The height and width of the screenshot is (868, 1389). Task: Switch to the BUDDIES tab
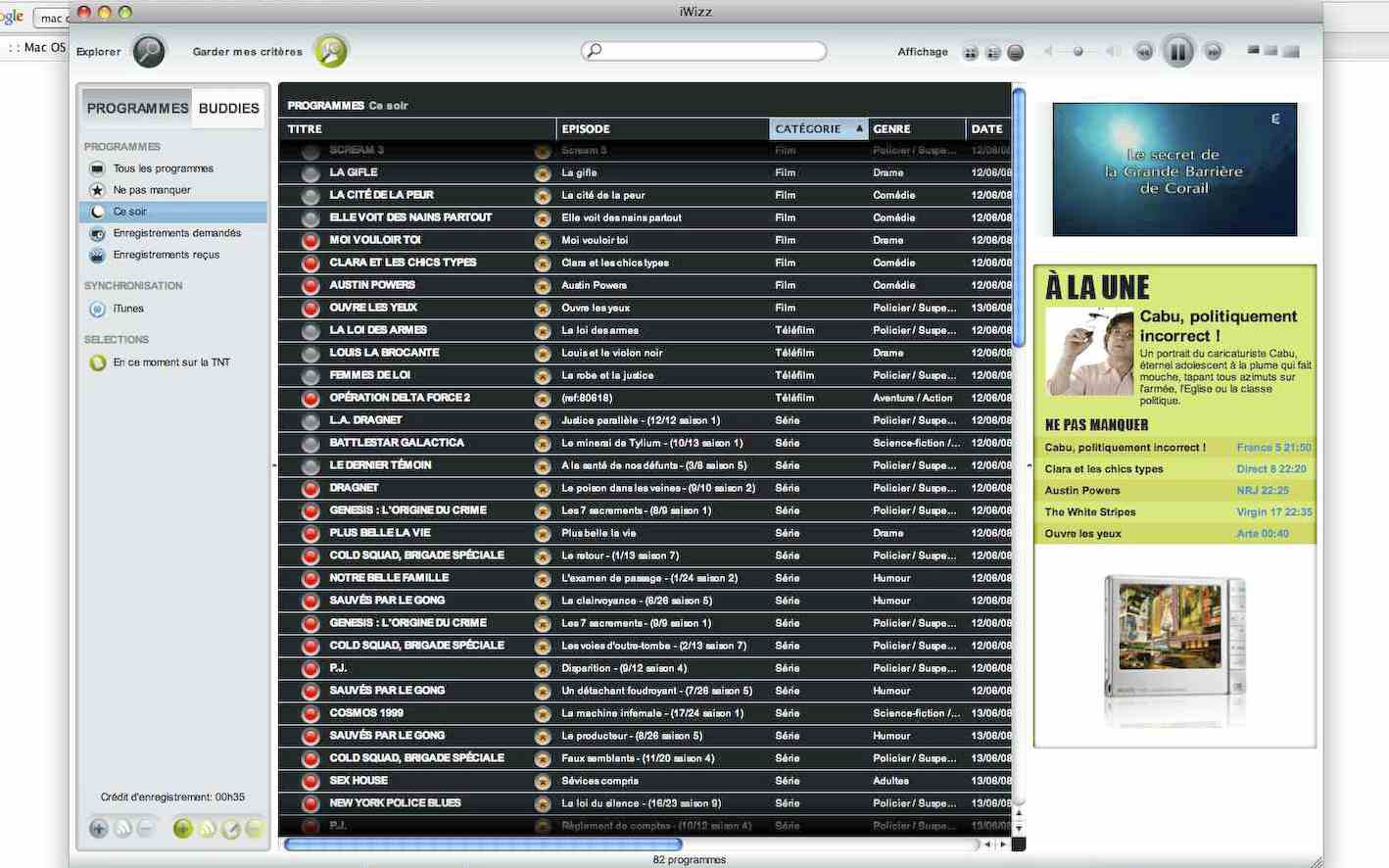pyautogui.click(x=229, y=108)
